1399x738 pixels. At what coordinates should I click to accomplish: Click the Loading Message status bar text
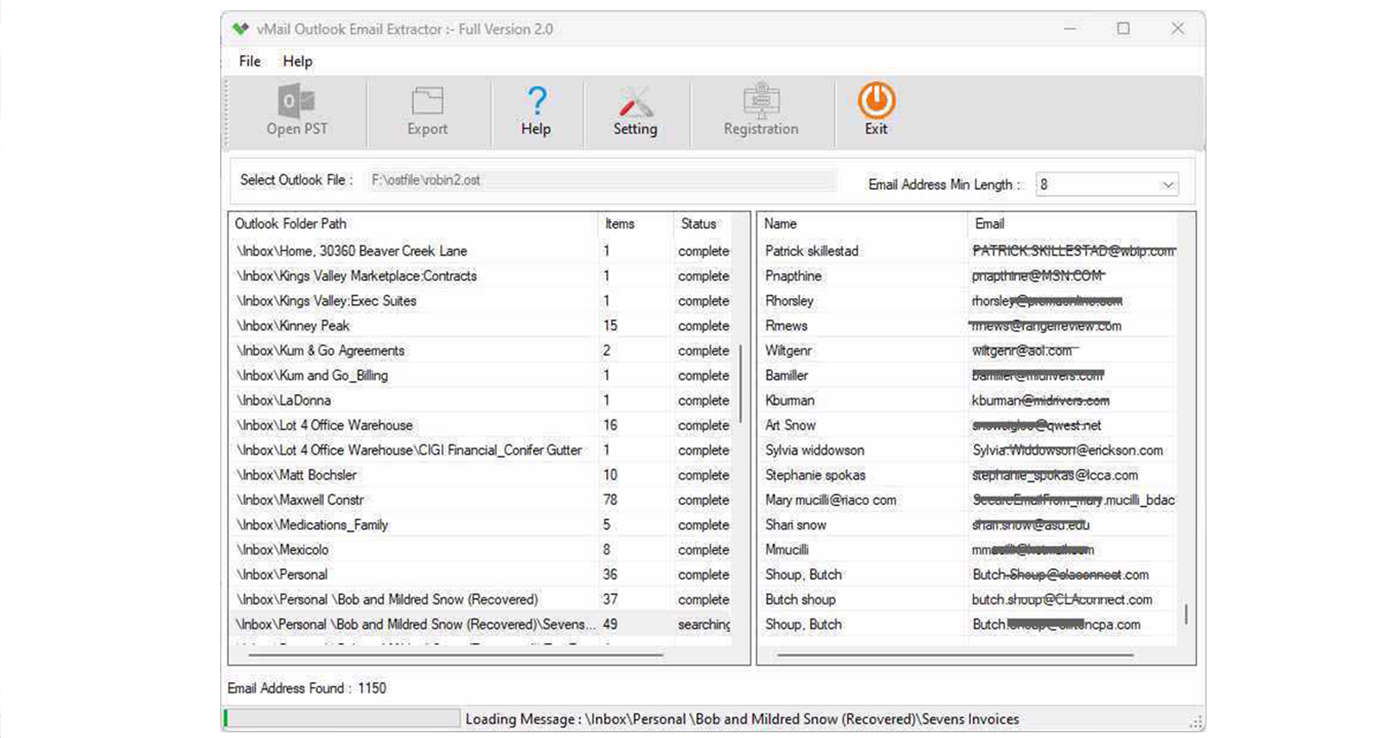pyautogui.click(x=742, y=719)
